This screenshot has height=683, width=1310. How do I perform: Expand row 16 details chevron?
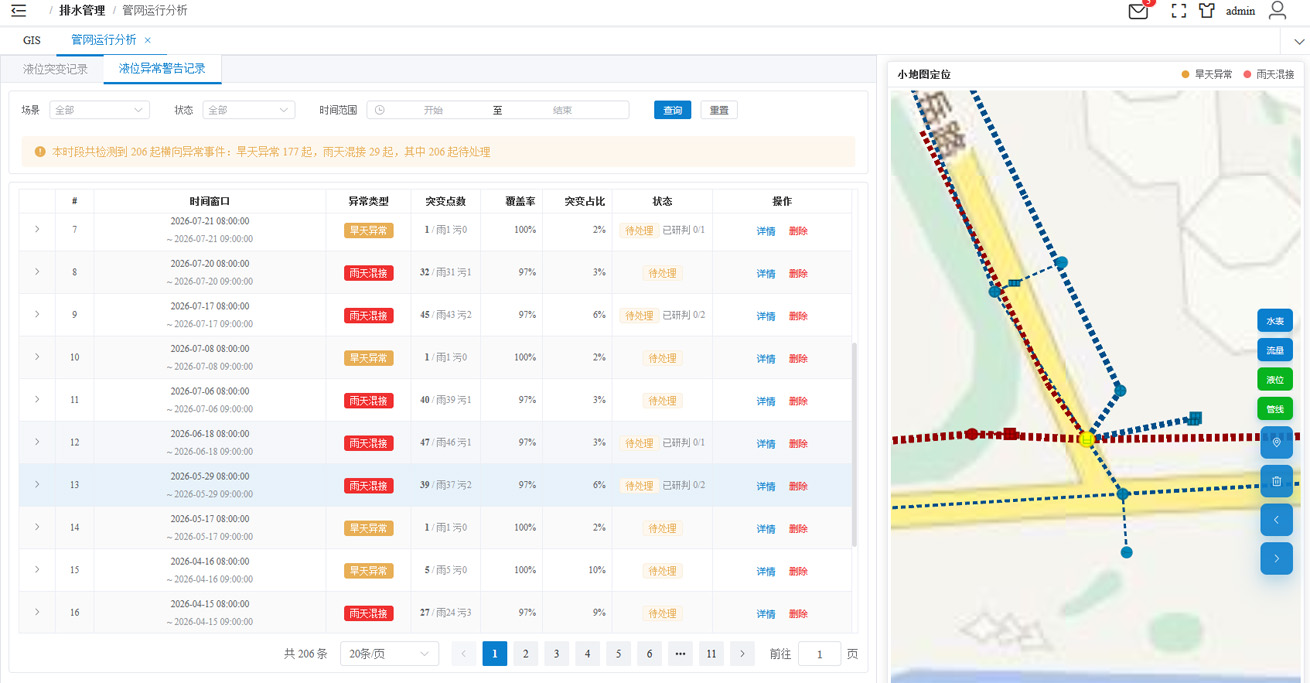pos(37,612)
